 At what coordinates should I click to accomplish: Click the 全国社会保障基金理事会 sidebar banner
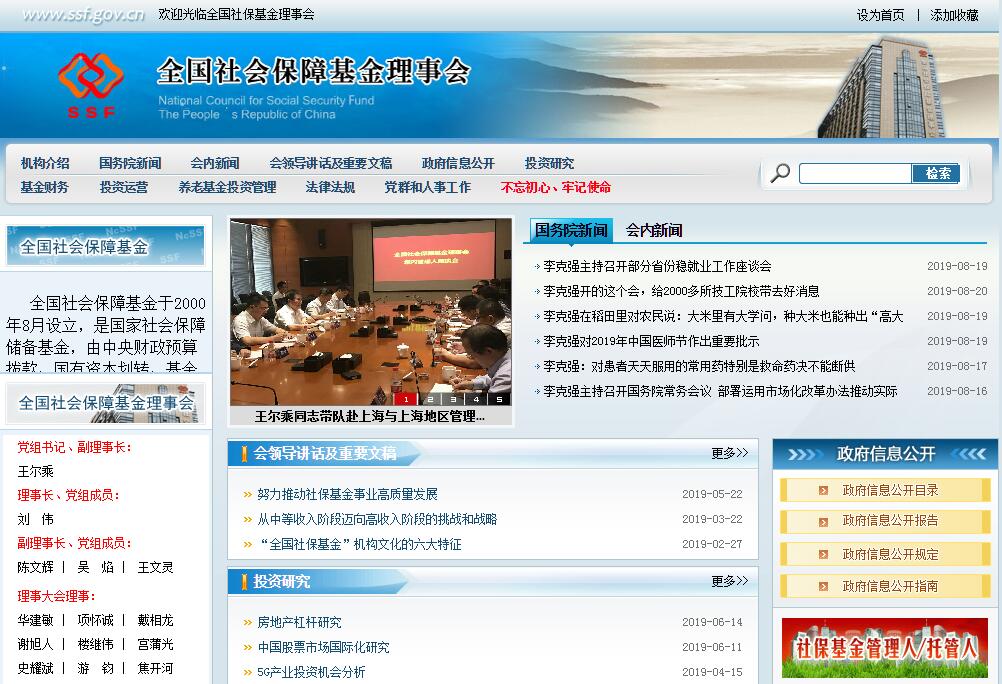[x=105, y=403]
